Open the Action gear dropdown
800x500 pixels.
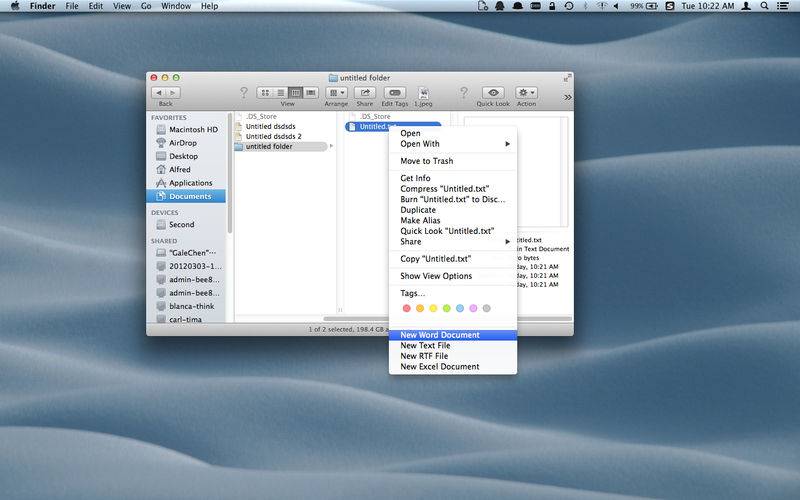coord(526,93)
